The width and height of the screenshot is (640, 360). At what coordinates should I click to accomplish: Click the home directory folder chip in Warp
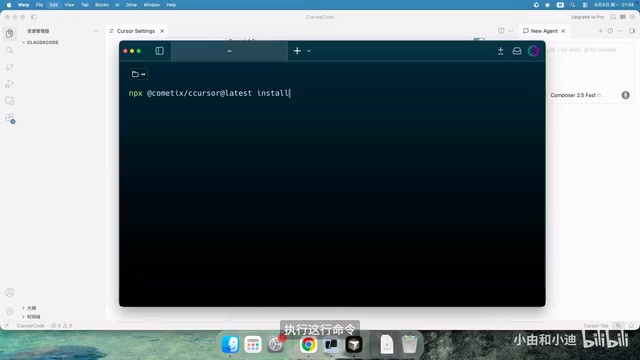pos(139,74)
